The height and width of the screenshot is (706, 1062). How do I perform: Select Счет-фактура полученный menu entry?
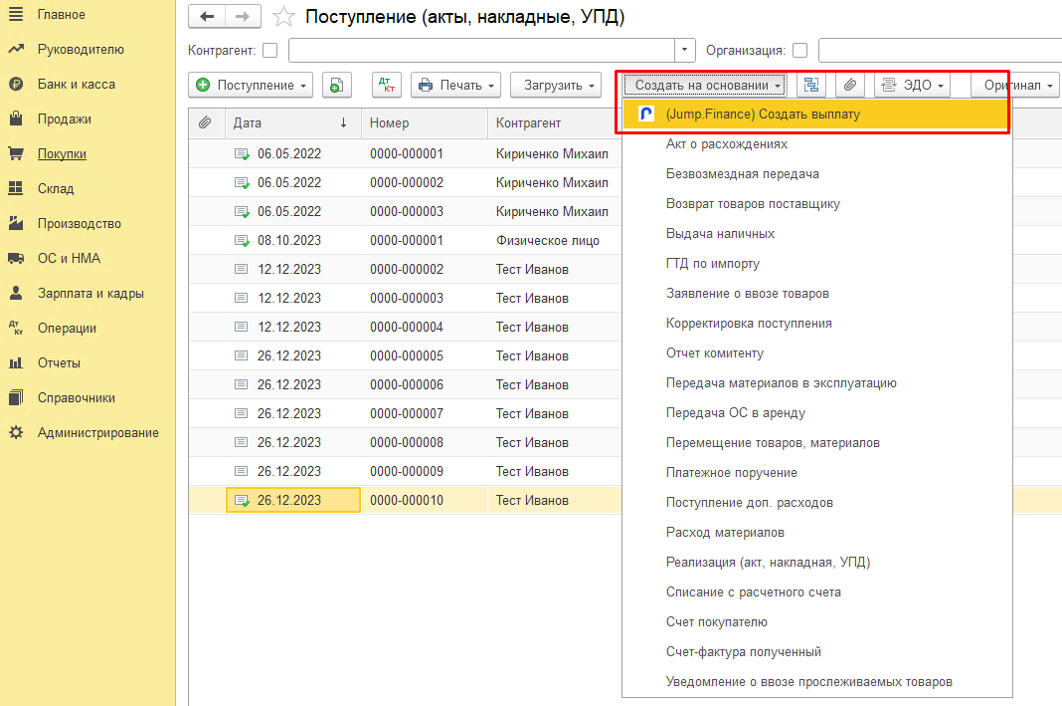[x=743, y=652]
